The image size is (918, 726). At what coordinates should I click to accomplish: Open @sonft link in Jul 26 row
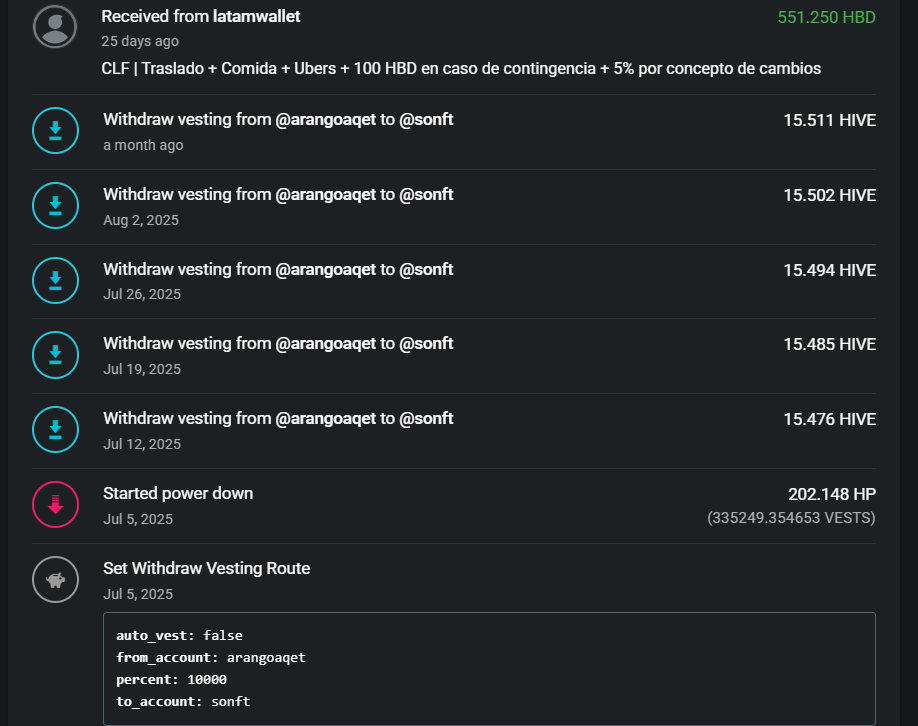[x=426, y=269]
